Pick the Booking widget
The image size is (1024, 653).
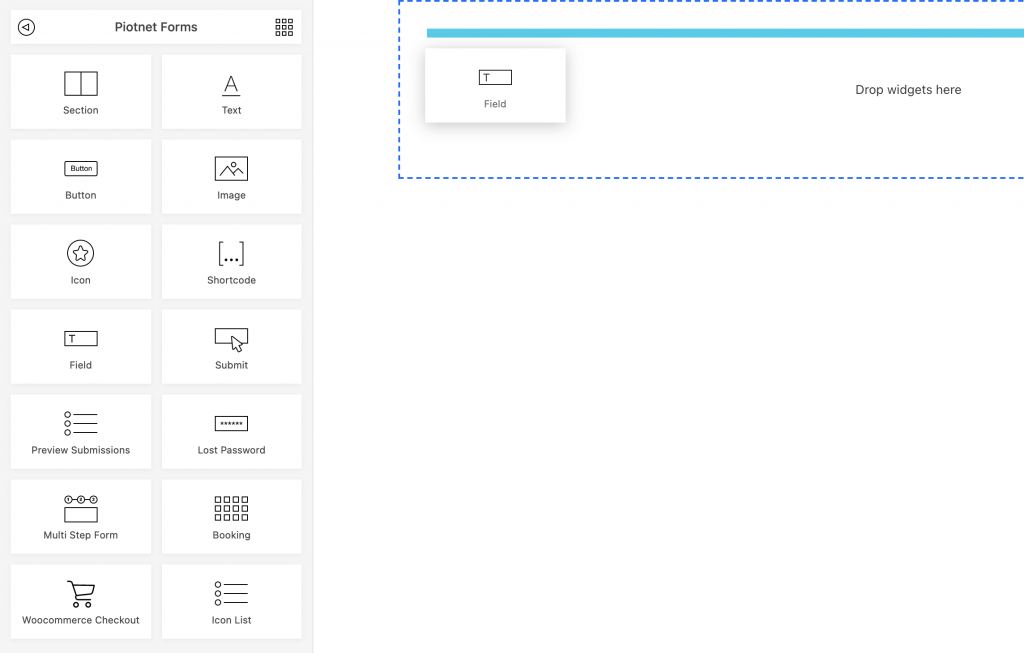pyautogui.click(x=231, y=517)
